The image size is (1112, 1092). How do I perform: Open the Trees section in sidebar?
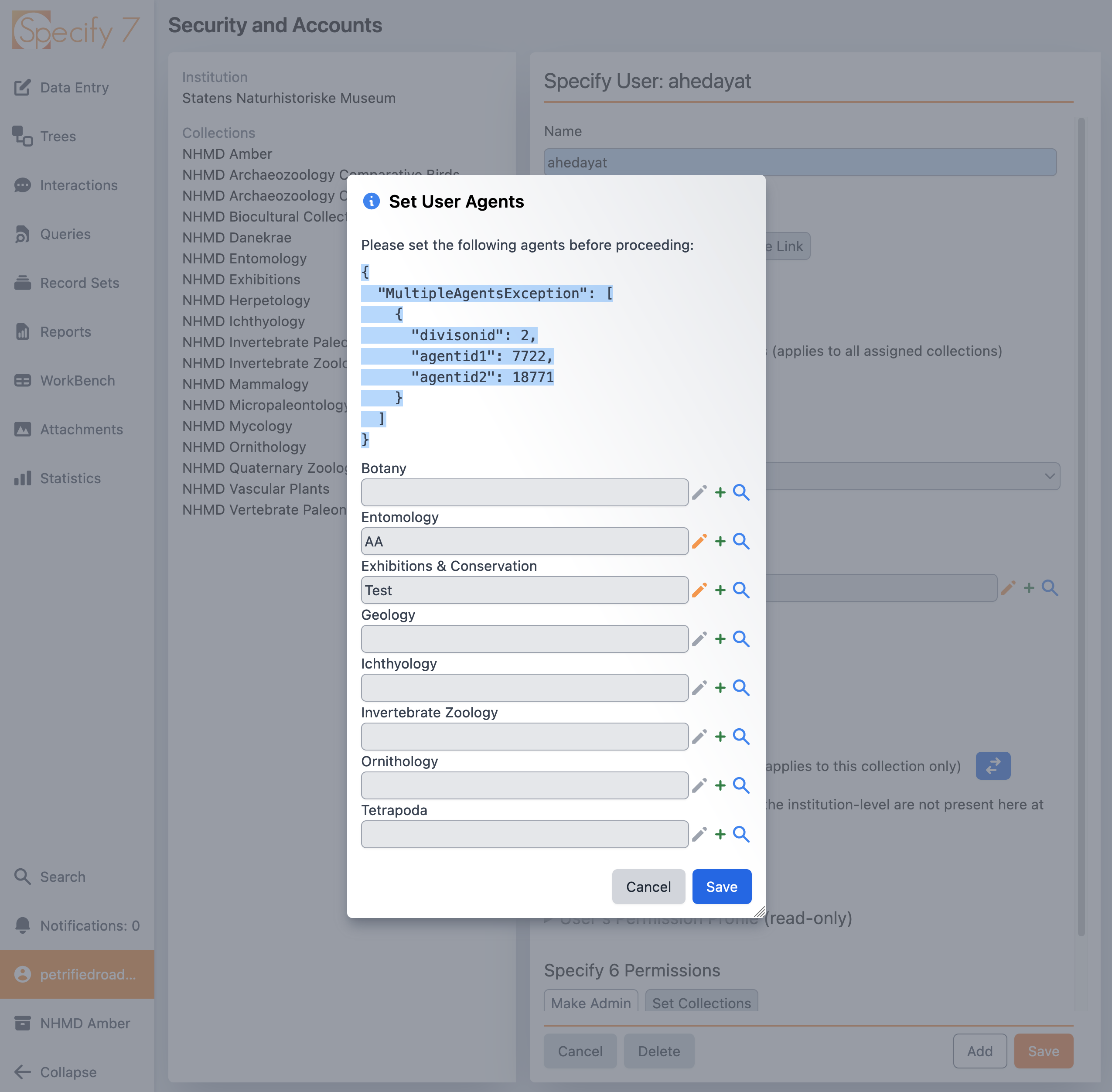[58, 136]
